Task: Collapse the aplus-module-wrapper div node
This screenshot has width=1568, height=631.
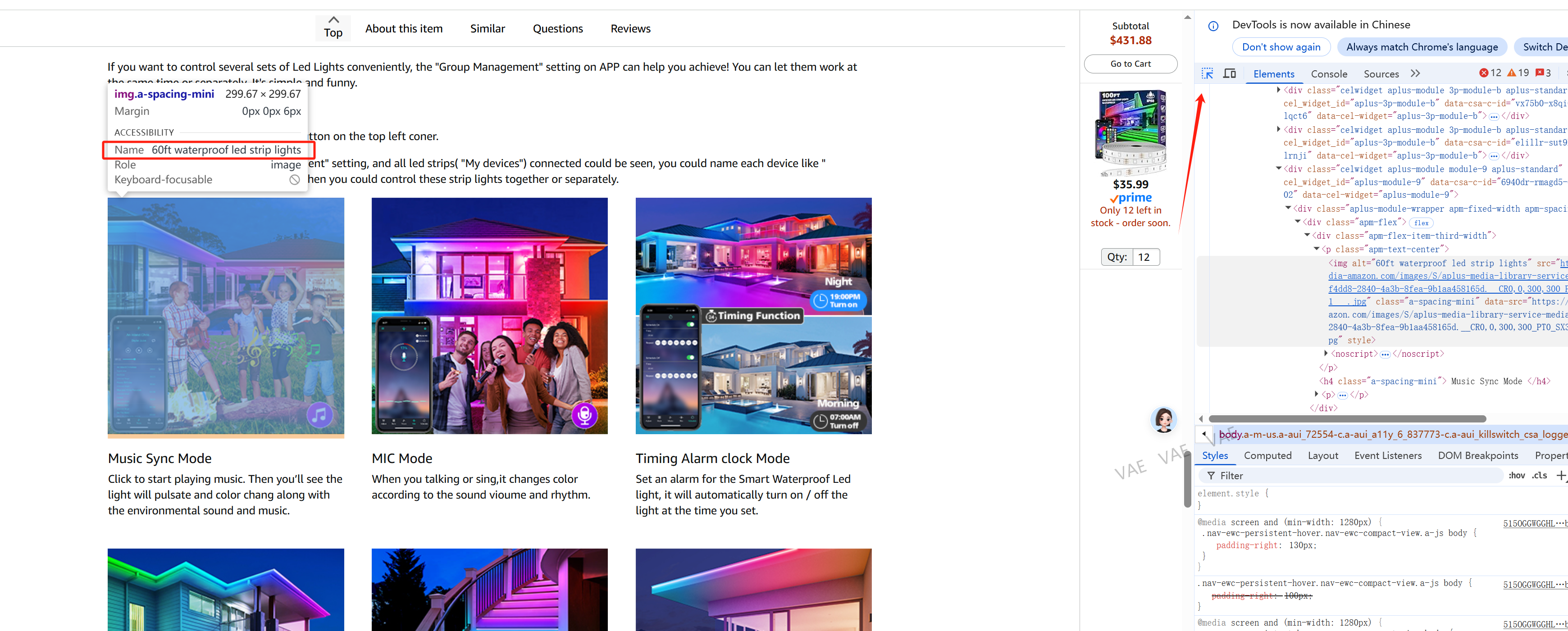Action: coord(1288,208)
